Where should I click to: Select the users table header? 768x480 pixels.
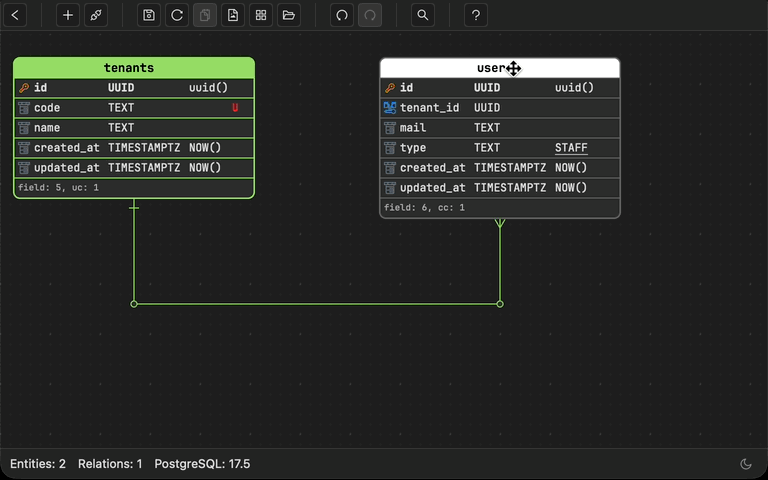point(470,68)
